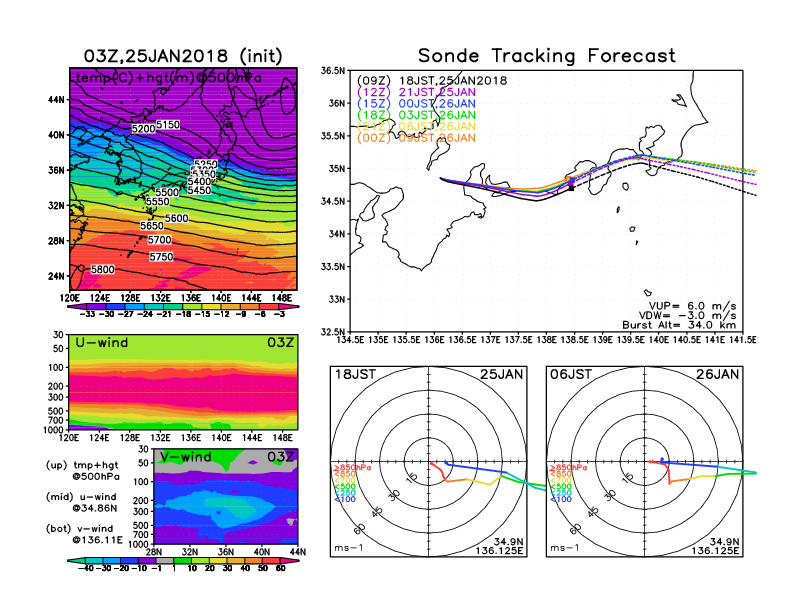Click the black burst-point square on the track

click(571, 188)
